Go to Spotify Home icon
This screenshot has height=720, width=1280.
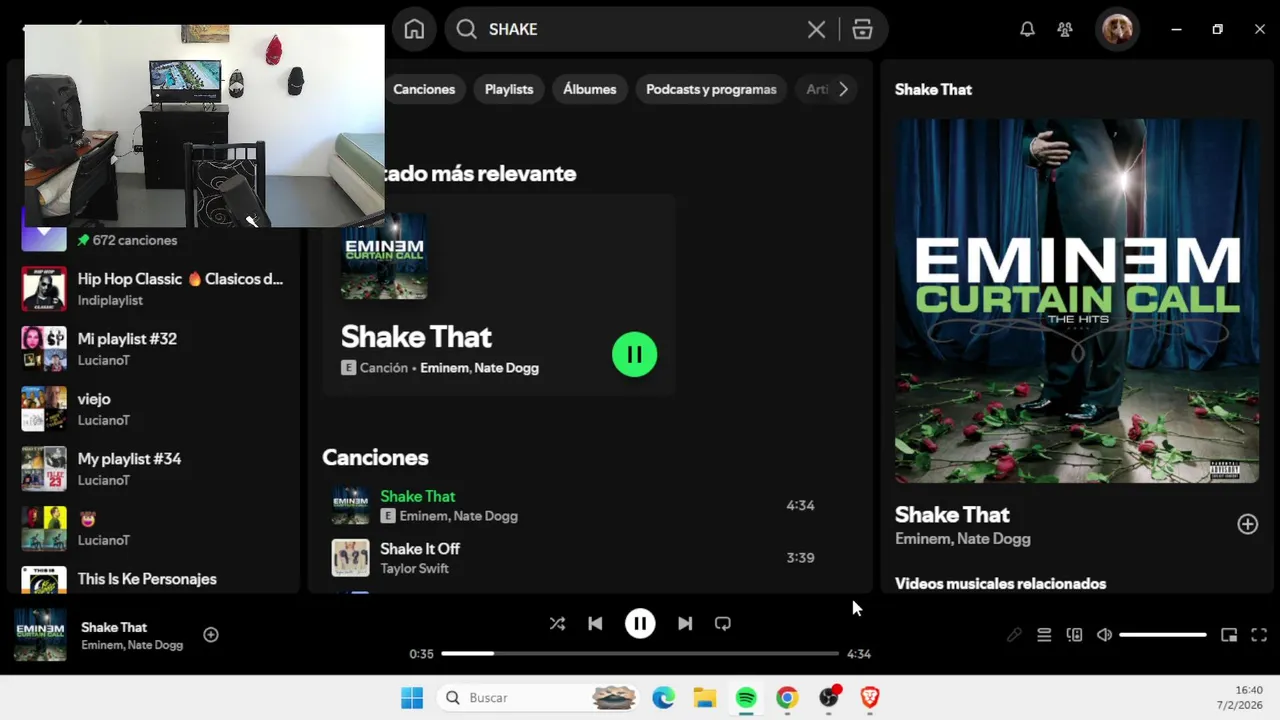click(x=414, y=29)
